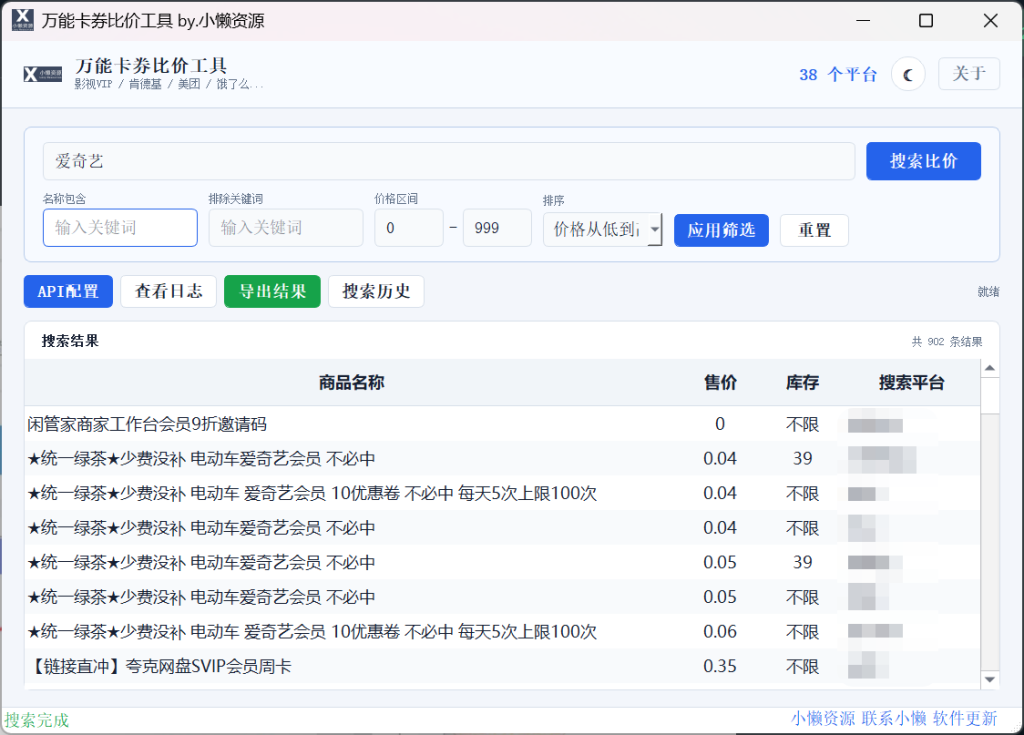Click the 38 个平台 platform count
Viewport: 1024px width, 735px height.
pos(838,74)
